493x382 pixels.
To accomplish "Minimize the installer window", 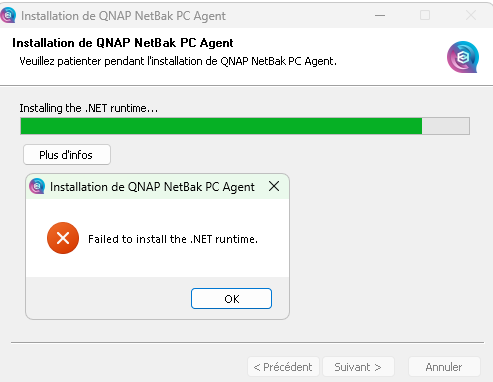I will (x=380, y=15).
